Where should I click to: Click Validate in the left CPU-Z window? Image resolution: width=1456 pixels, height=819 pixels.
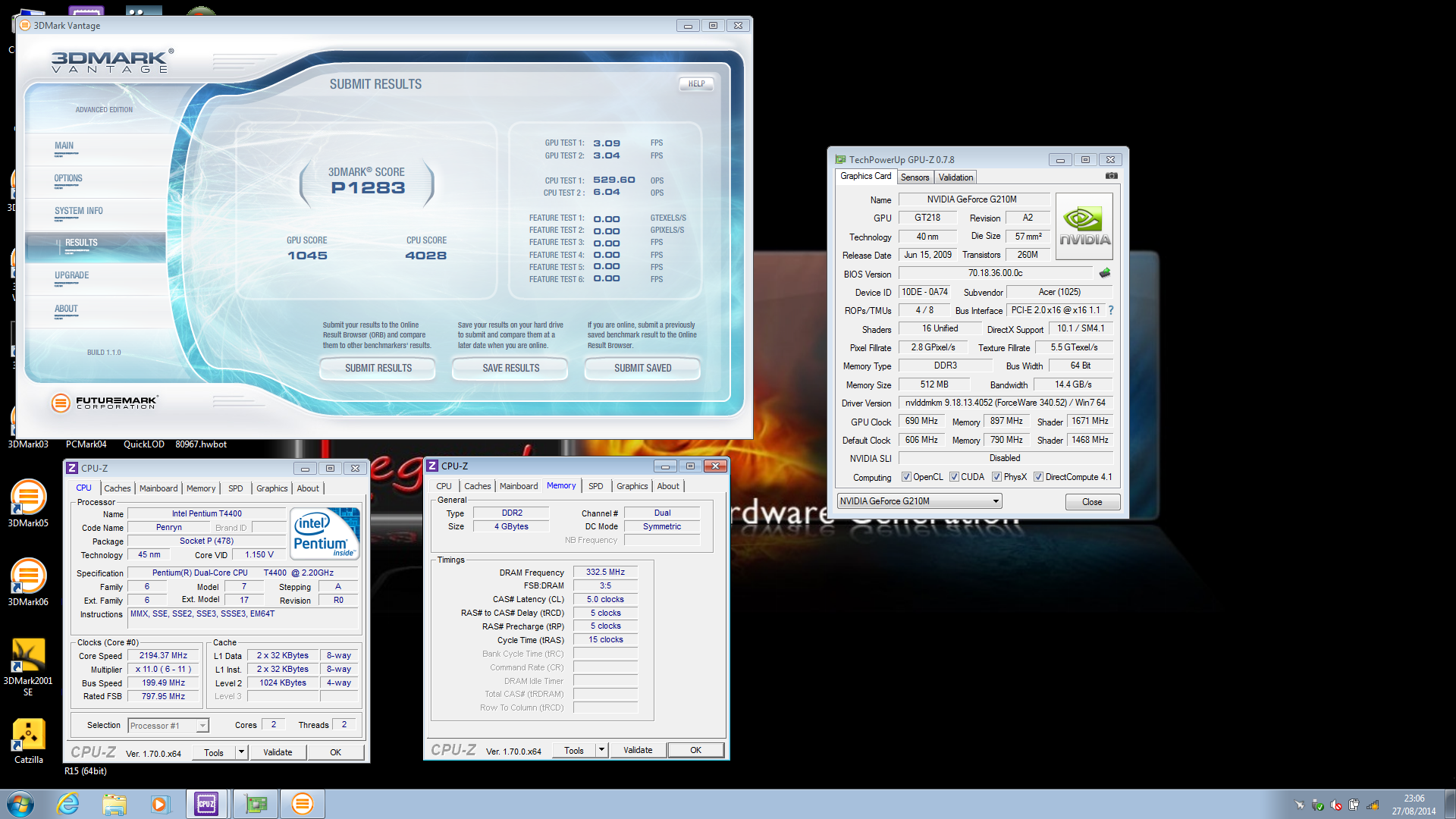[x=278, y=752]
